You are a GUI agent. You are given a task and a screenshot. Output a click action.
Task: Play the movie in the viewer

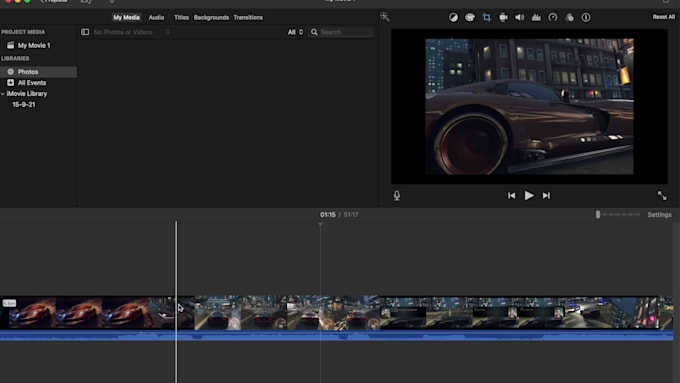(529, 196)
